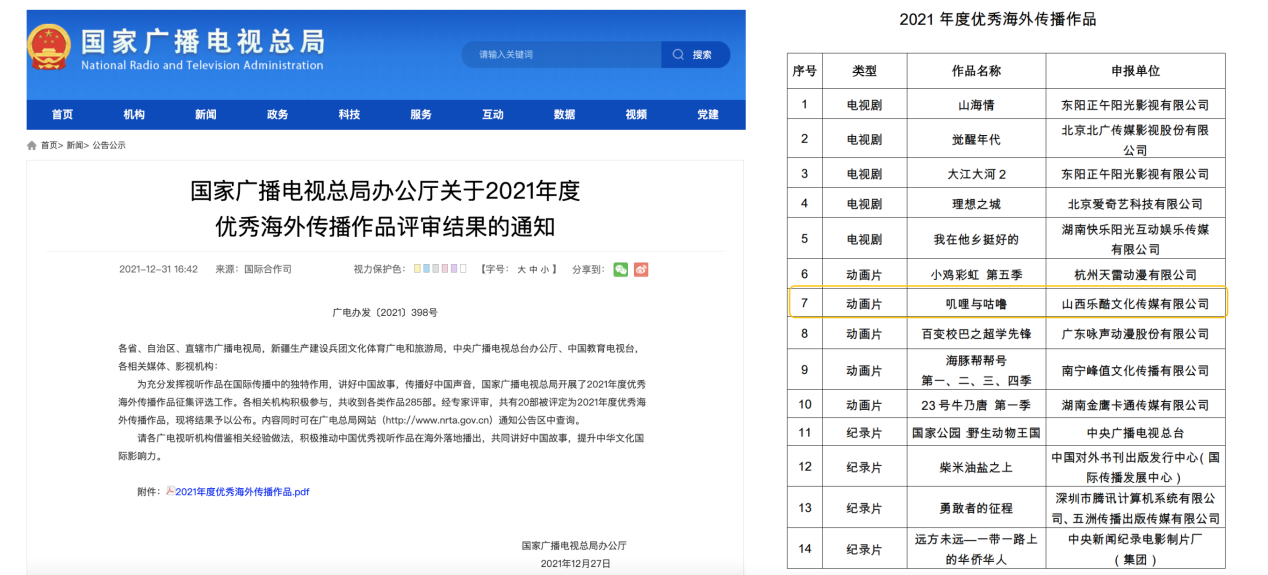Go to 政务 in the navigation bar

point(277,115)
